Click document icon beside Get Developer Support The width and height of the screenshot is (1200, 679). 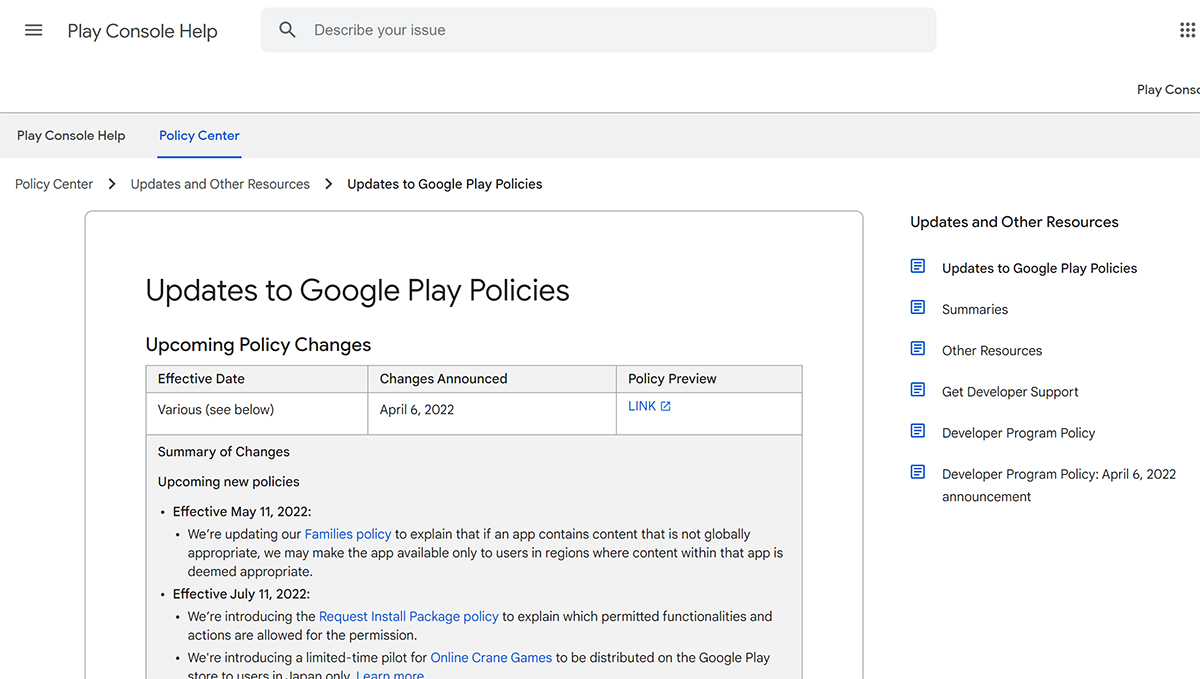coord(918,389)
